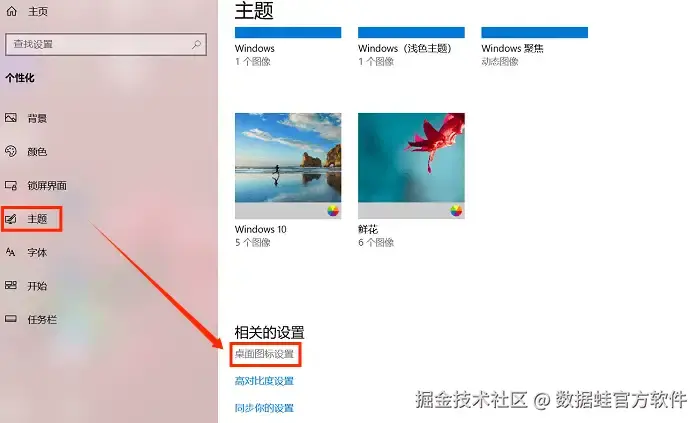Click the 锁屏界面 monitor icon
This screenshot has height=423, width=700.
[x=11, y=185]
